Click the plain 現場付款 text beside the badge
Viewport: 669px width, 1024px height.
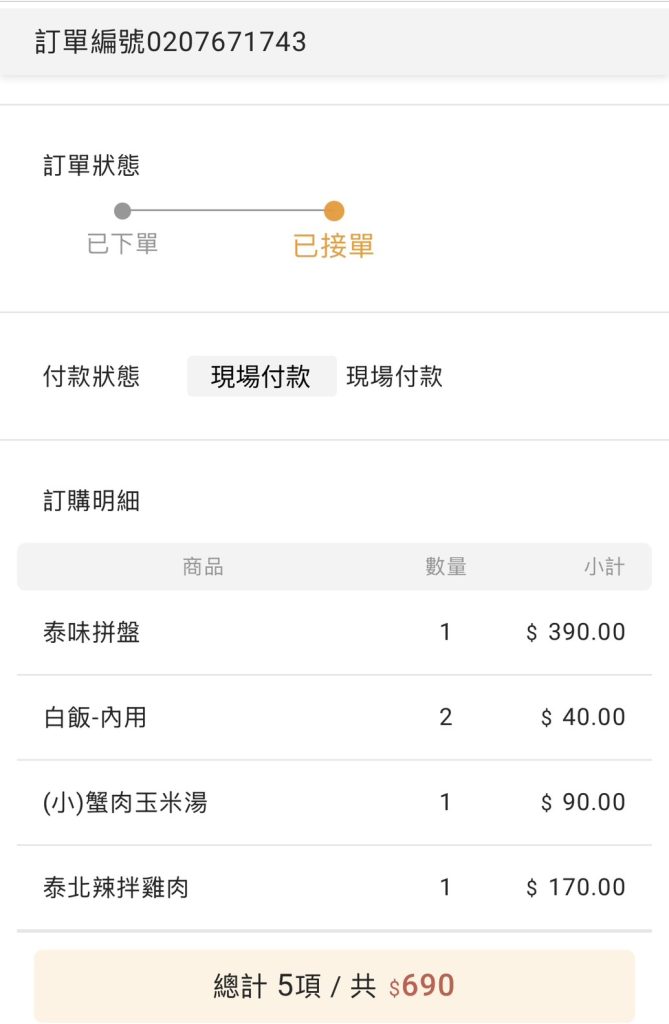(394, 377)
